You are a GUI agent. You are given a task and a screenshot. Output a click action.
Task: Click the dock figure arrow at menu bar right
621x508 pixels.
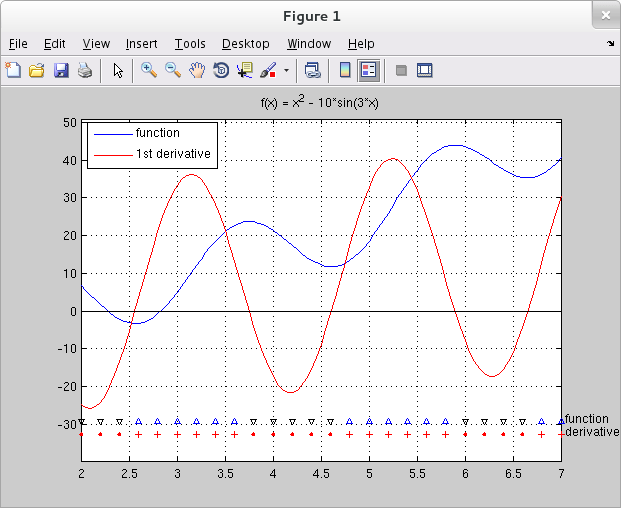[610, 44]
